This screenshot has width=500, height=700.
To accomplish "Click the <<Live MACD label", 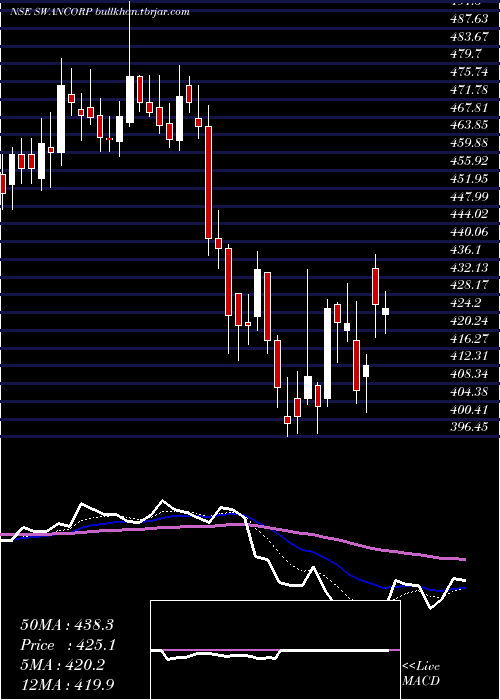I will tap(421, 674).
